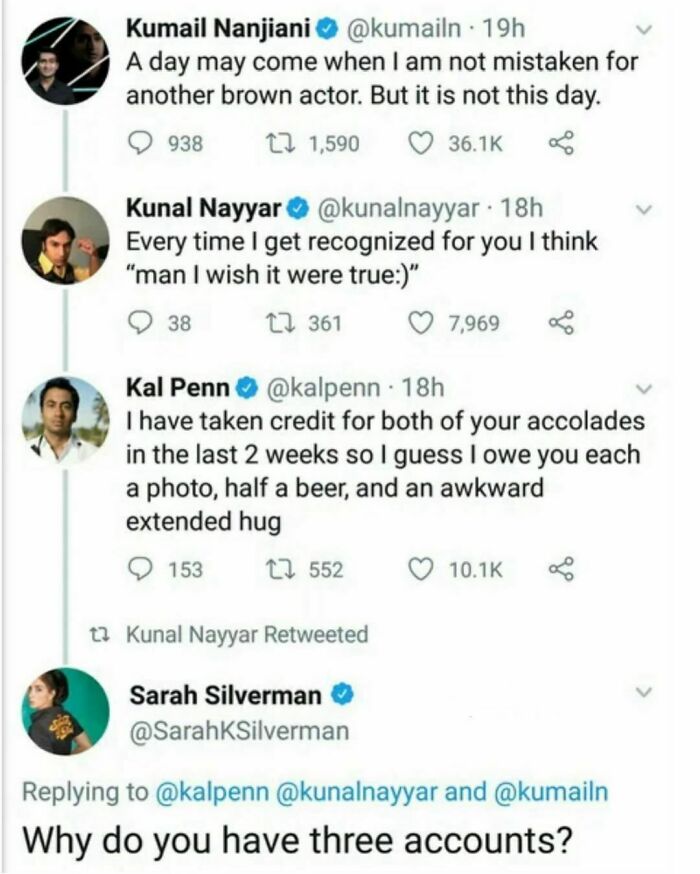Share Kunal Nayyar's tweet
This screenshot has height=874, width=700.
[558, 323]
